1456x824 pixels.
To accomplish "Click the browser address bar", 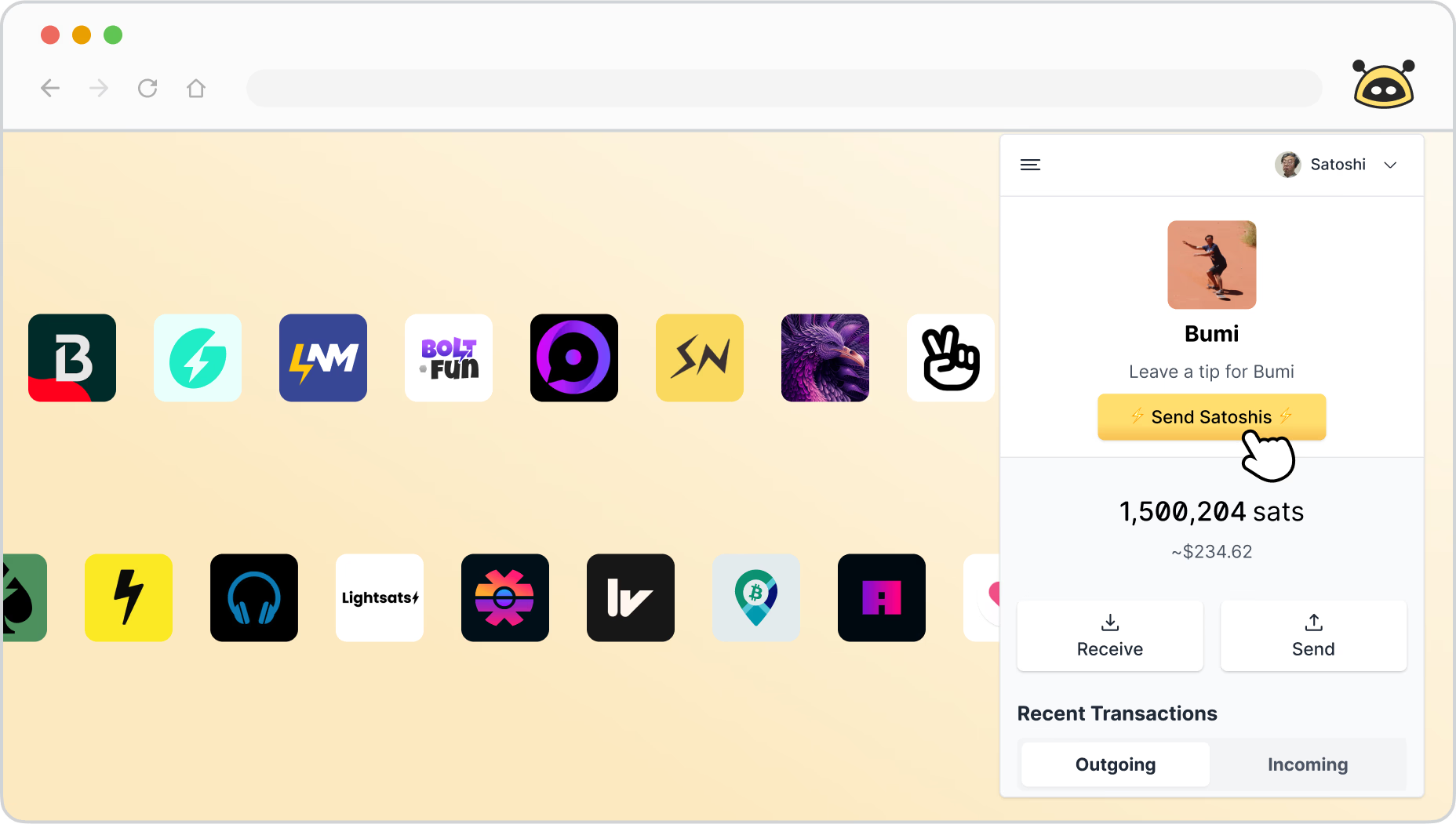I will (x=784, y=88).
